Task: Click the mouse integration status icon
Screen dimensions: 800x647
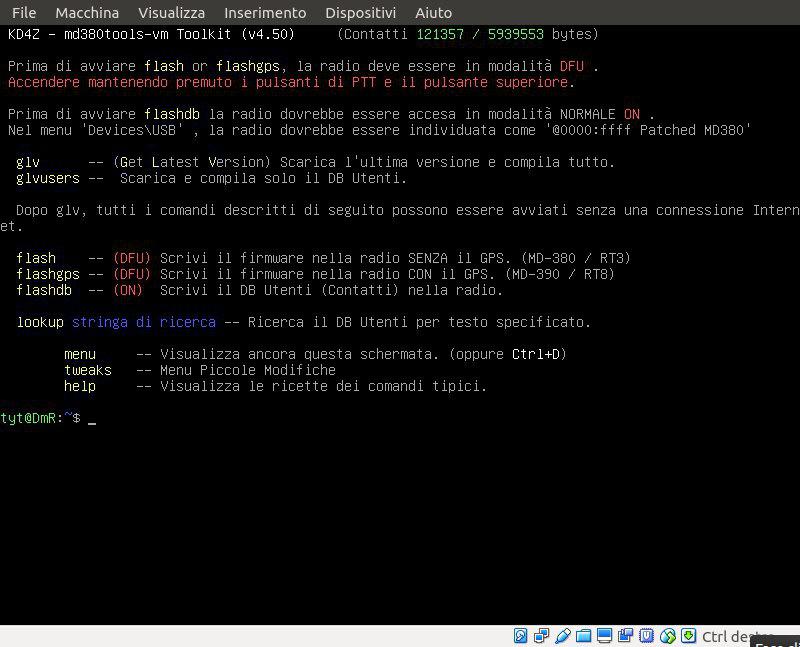Action: point(668,636)
